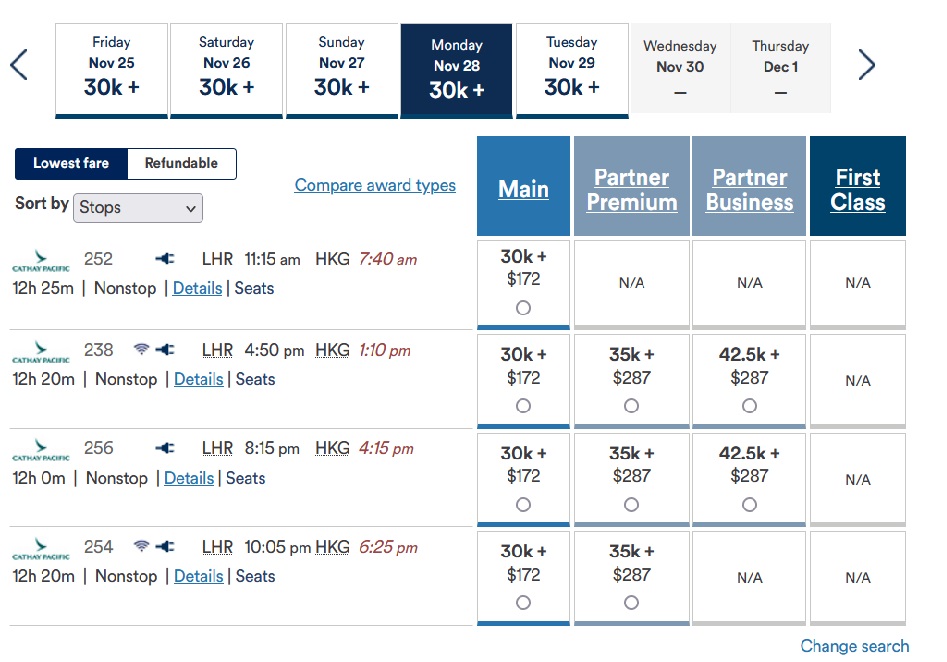Image resolution: width=947 pixels, height=662 pixels.
Task: Click Wi-Fi icon on flight 254
Action: (142, 547)
